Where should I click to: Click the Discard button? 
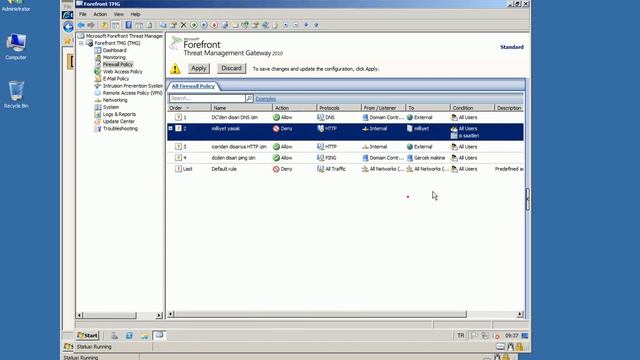coord(231,69)
